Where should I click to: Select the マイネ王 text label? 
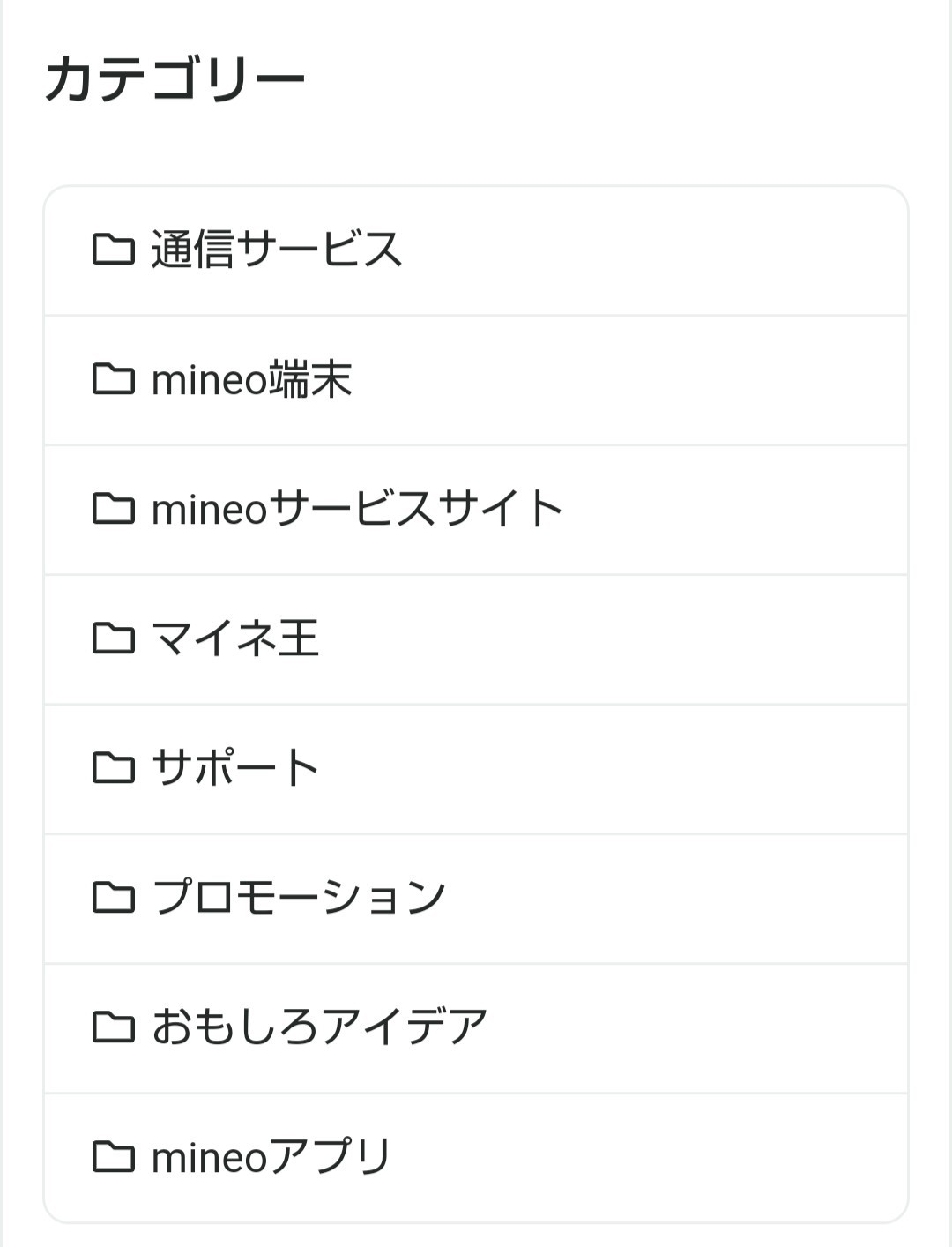point(235,638)
